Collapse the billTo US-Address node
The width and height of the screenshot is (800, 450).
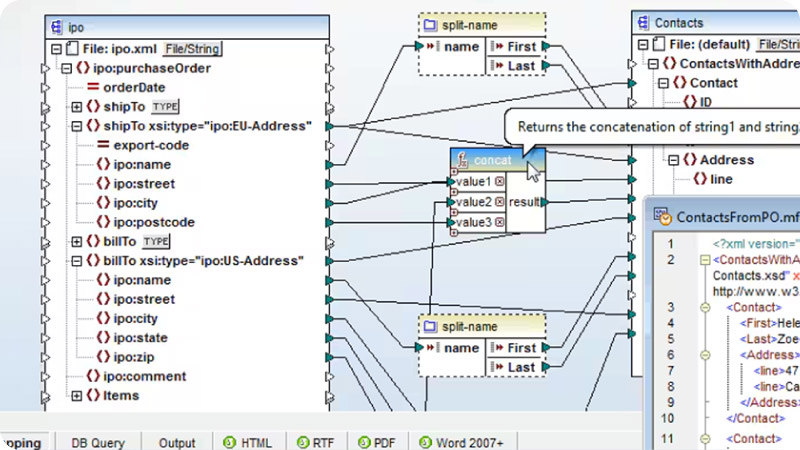(x=77, y=261)
